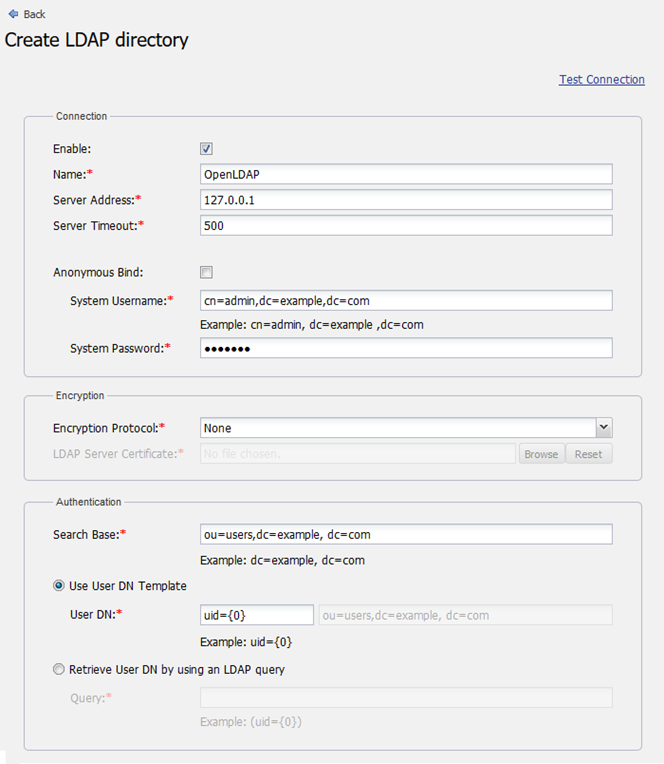This screenshot has height=764, width=664.
Task: Click into the Server Address field
Action: [x=406, y=200]
